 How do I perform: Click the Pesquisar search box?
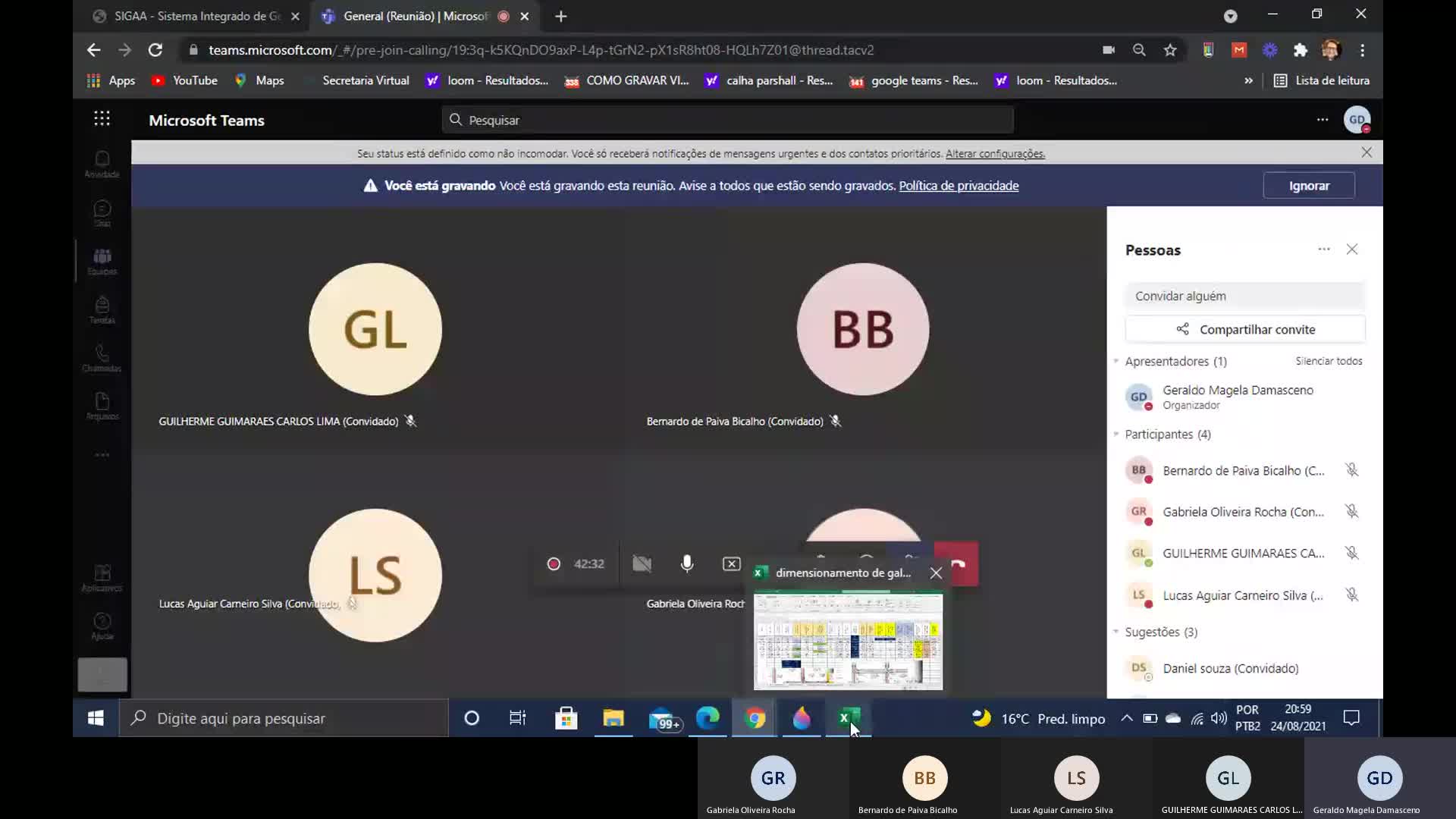(728, 120)
